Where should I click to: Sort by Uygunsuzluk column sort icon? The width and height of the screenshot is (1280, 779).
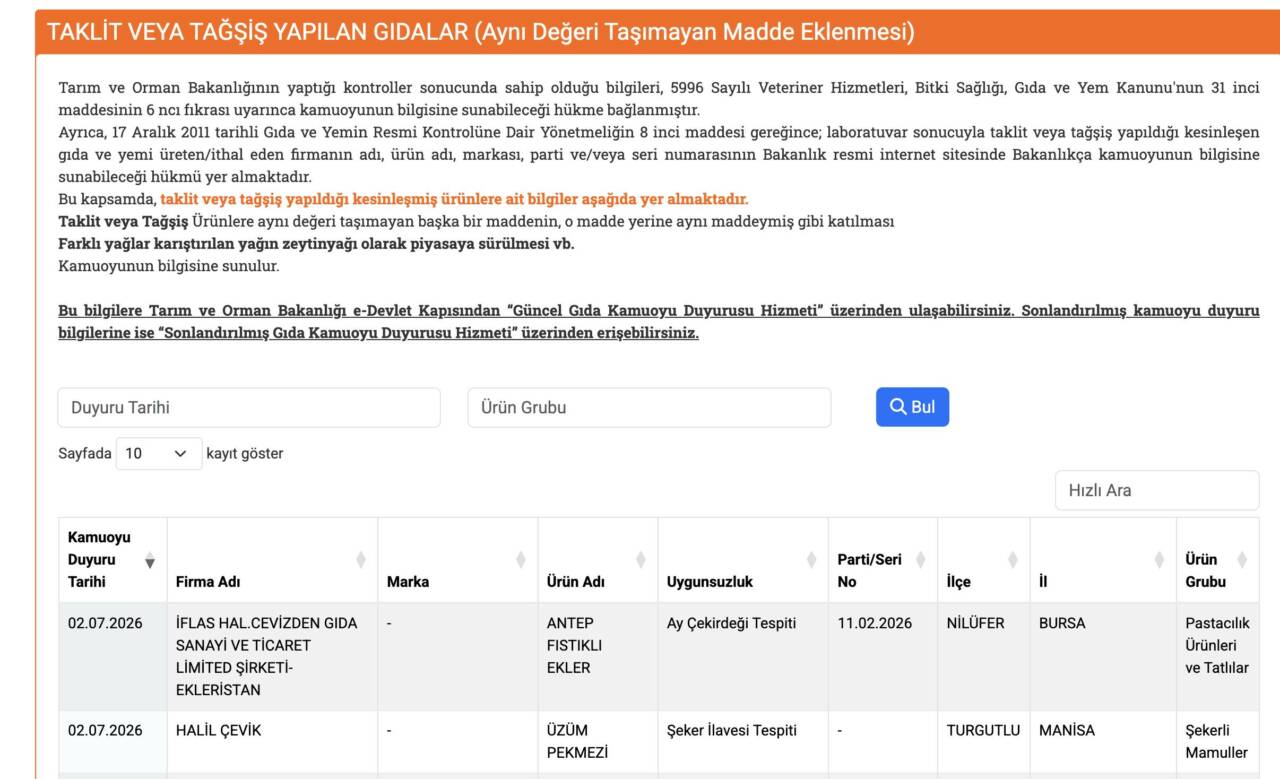[x=811, y=560]
